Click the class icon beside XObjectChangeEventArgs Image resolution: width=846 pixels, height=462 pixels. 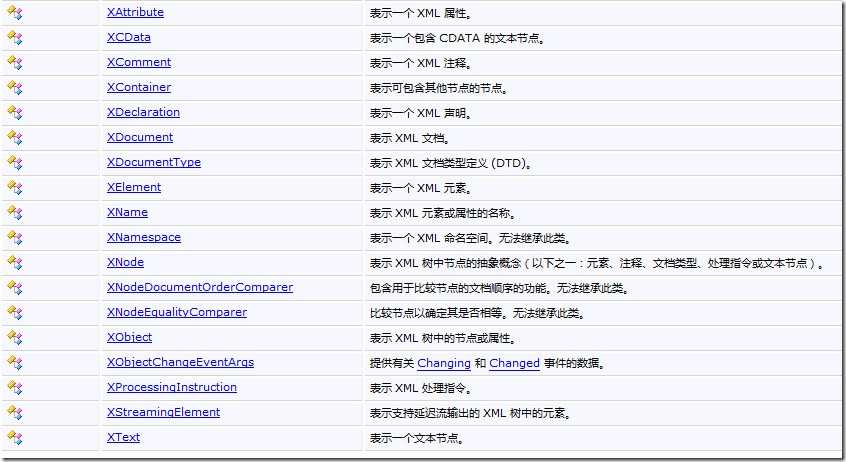(x=15, y=363)
